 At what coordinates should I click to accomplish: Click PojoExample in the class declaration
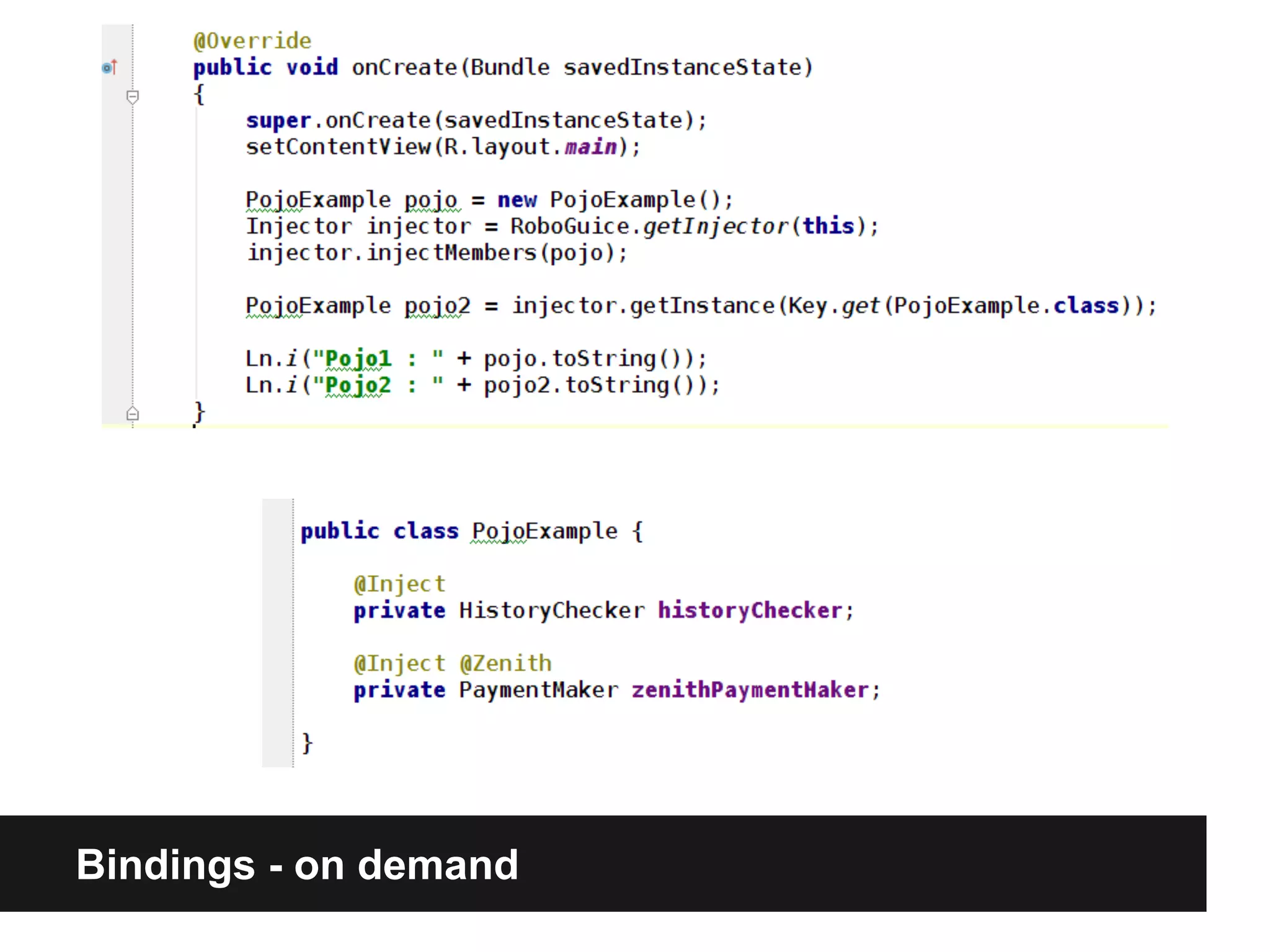click(544, 531)
